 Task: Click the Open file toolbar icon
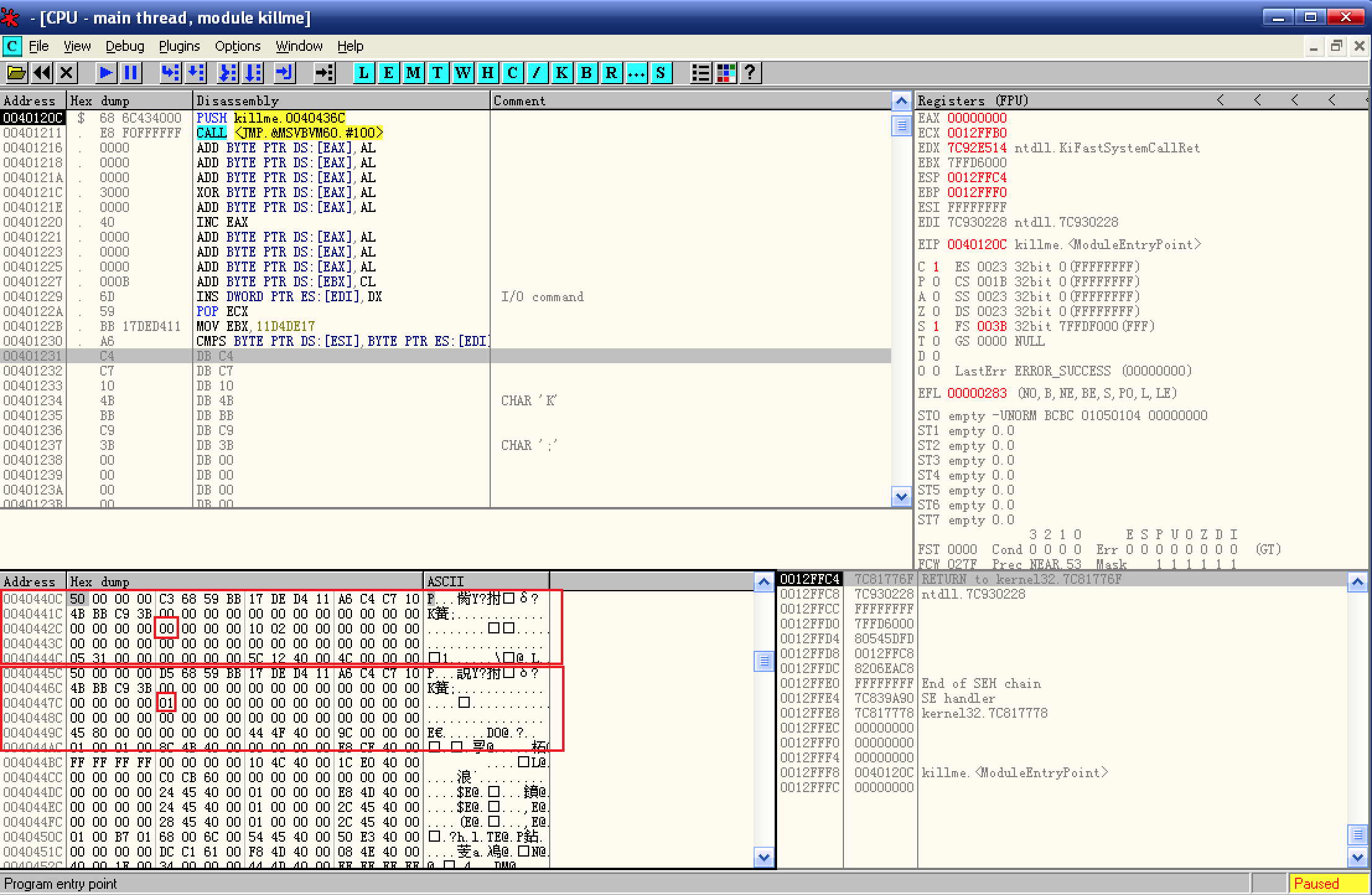[16, 73]
